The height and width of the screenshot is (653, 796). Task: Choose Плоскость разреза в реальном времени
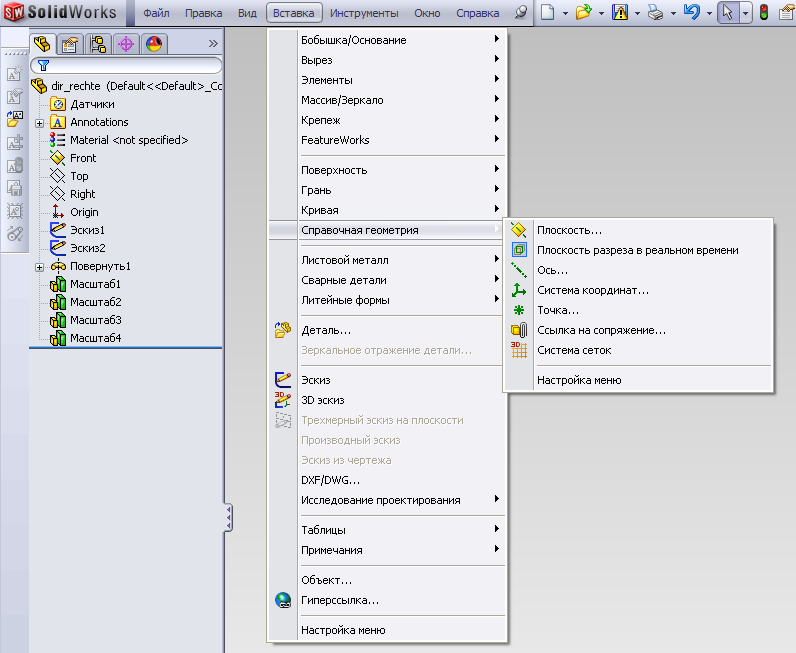coord(638,250)
